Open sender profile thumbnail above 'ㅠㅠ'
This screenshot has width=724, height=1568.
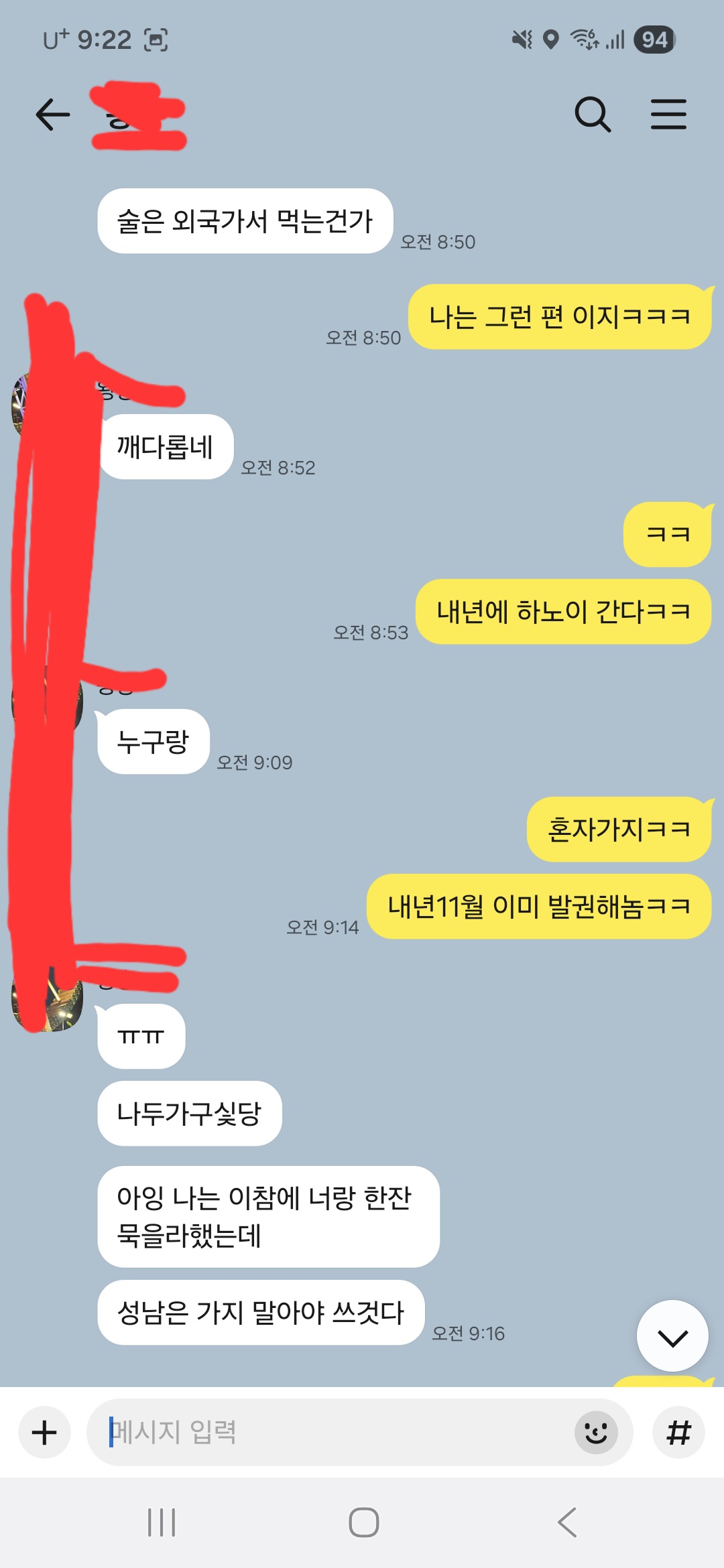pyautogui.click(x=48, y=998)
